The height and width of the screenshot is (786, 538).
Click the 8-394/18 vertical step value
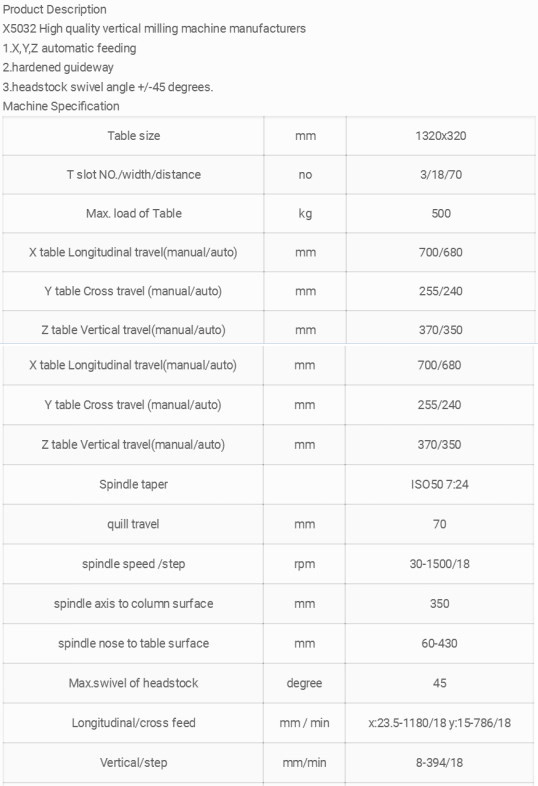click(439, 763)
